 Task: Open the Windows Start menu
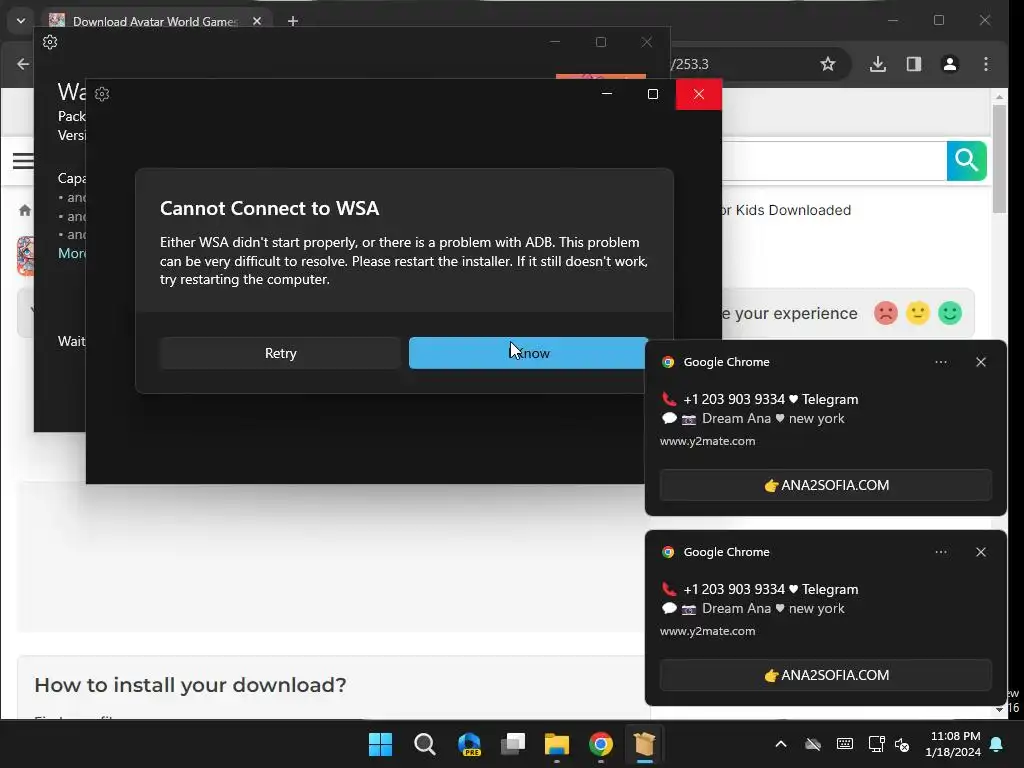380,744
